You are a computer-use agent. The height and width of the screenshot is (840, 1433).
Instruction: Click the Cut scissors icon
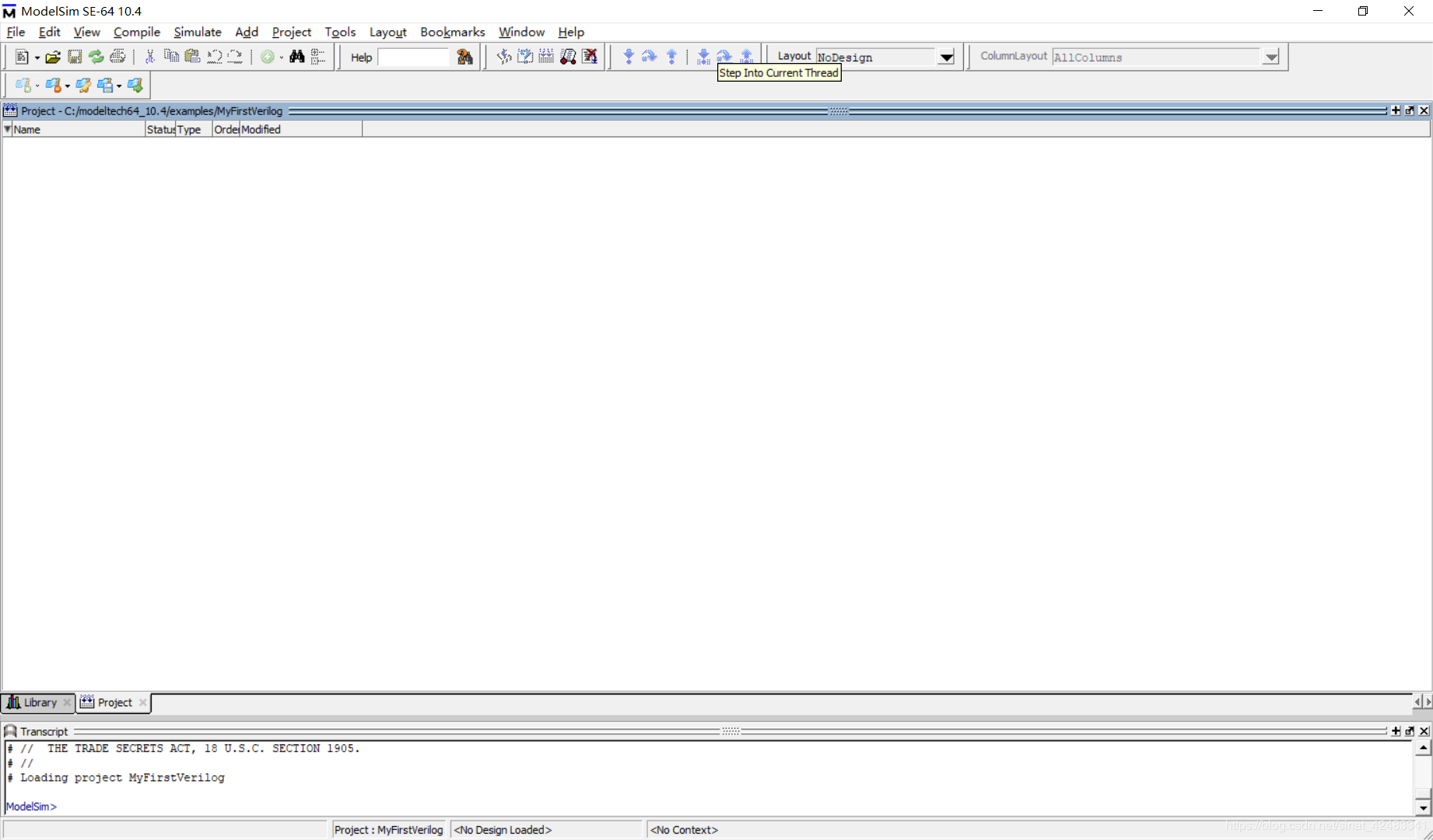click(150, 57)
